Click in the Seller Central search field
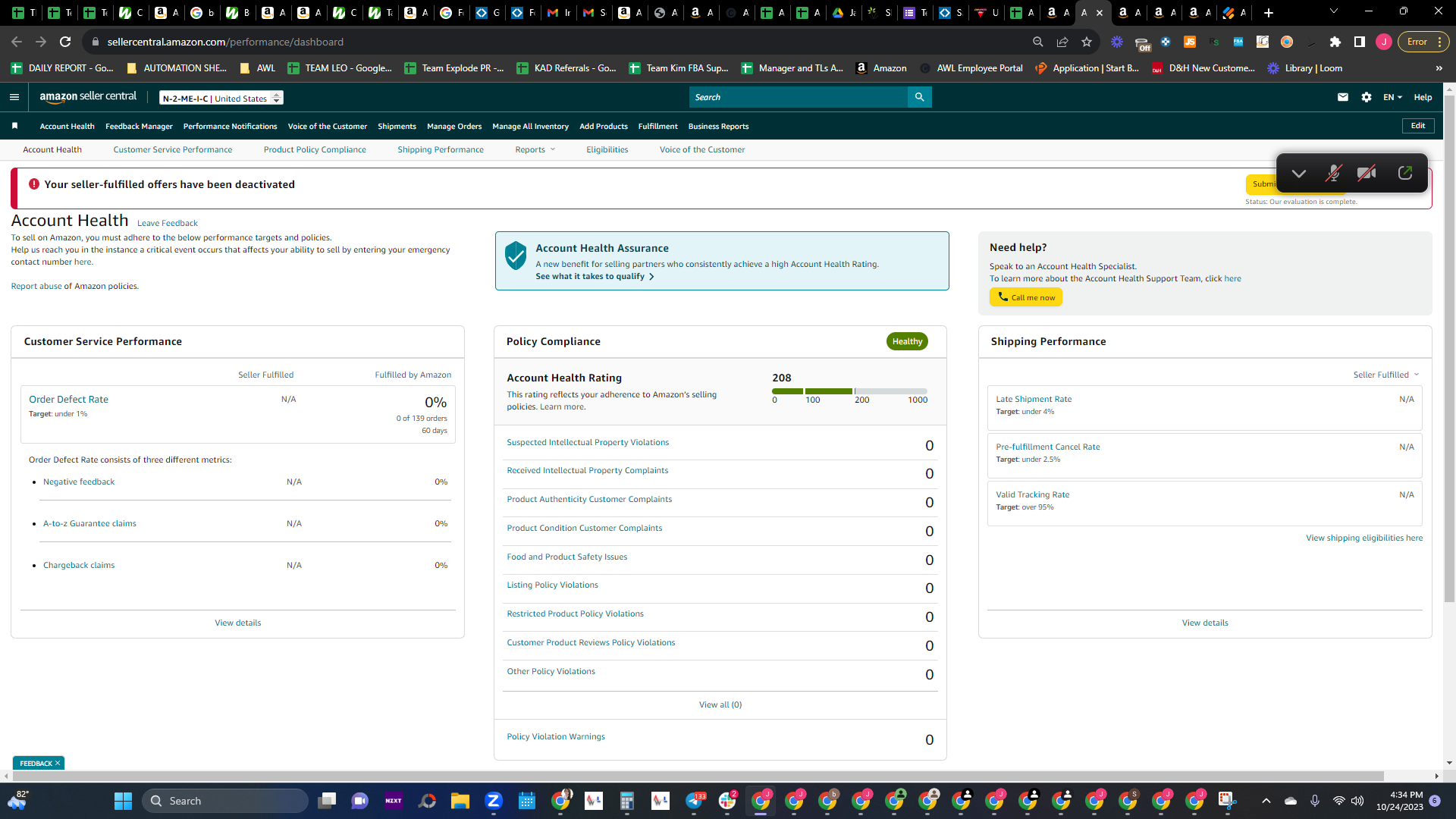Screen dimensions: 1456x819 799,97
